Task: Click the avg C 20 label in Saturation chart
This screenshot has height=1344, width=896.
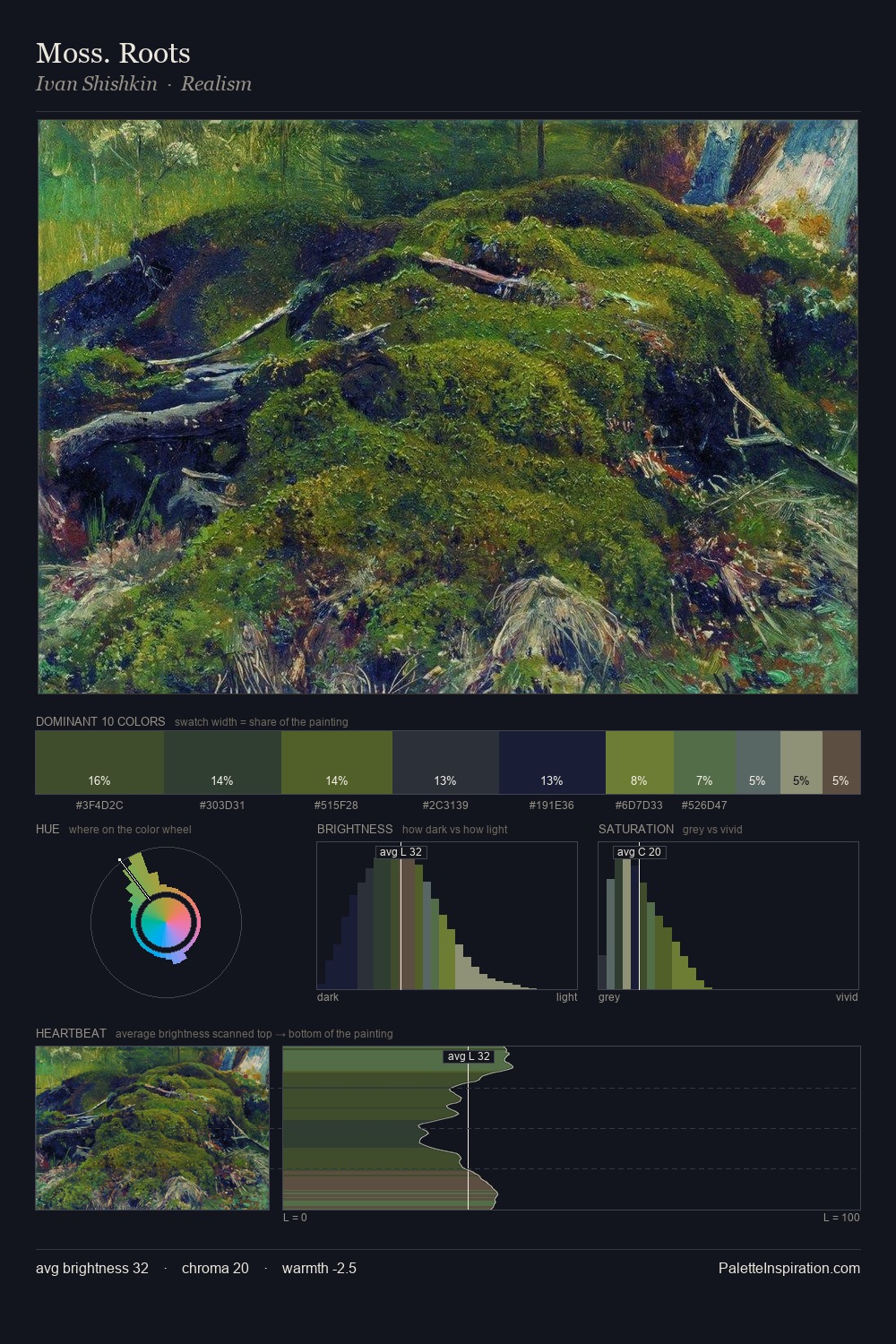Action: tap(639, 852)
